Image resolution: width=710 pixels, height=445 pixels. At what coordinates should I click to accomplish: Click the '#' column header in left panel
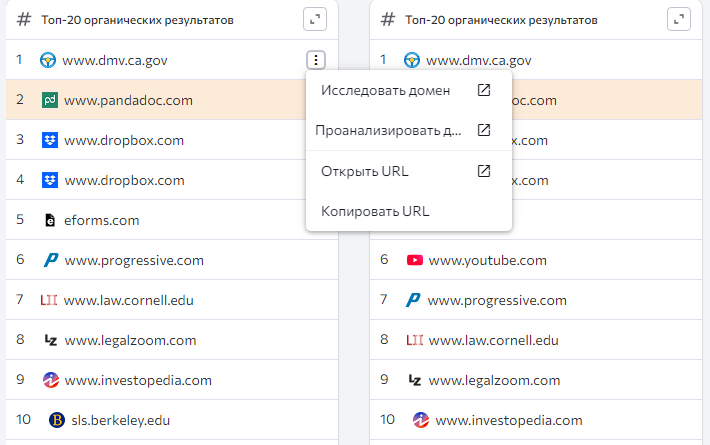coord(24,19)
